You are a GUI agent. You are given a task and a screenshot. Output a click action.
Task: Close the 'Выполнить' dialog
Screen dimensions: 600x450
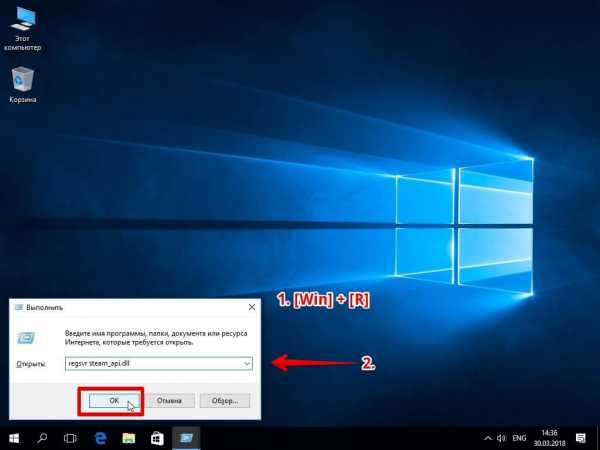(x=252, y=307)
